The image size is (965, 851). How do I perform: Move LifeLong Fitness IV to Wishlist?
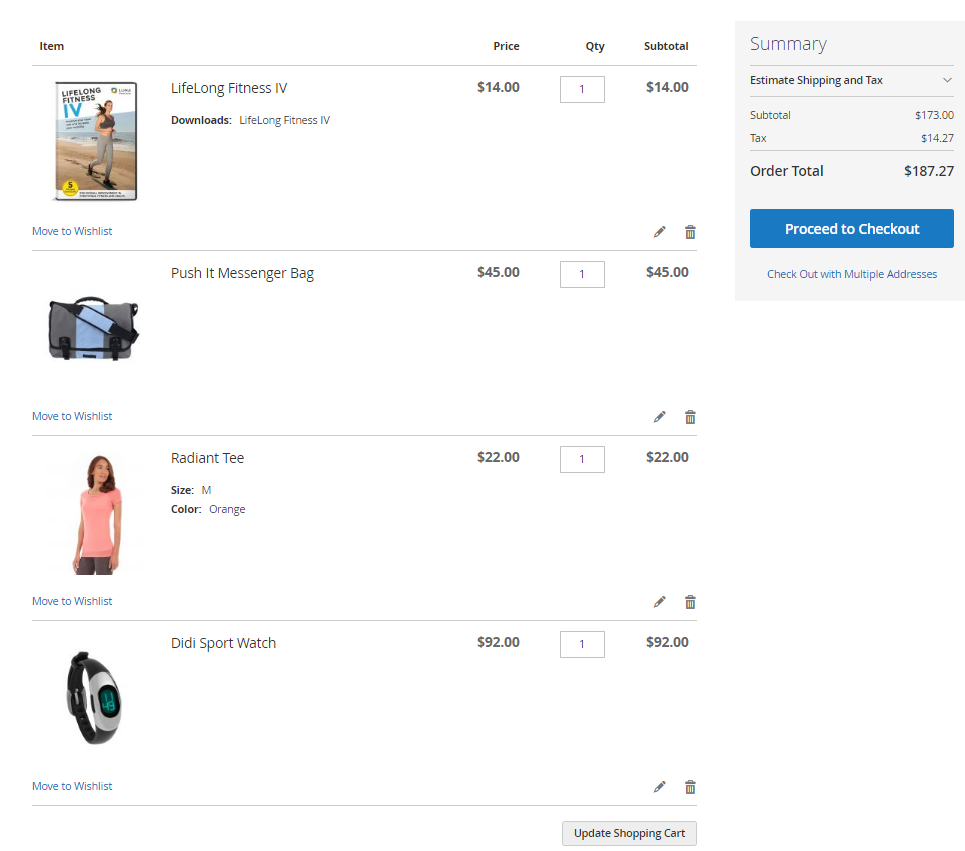point(72,231)
